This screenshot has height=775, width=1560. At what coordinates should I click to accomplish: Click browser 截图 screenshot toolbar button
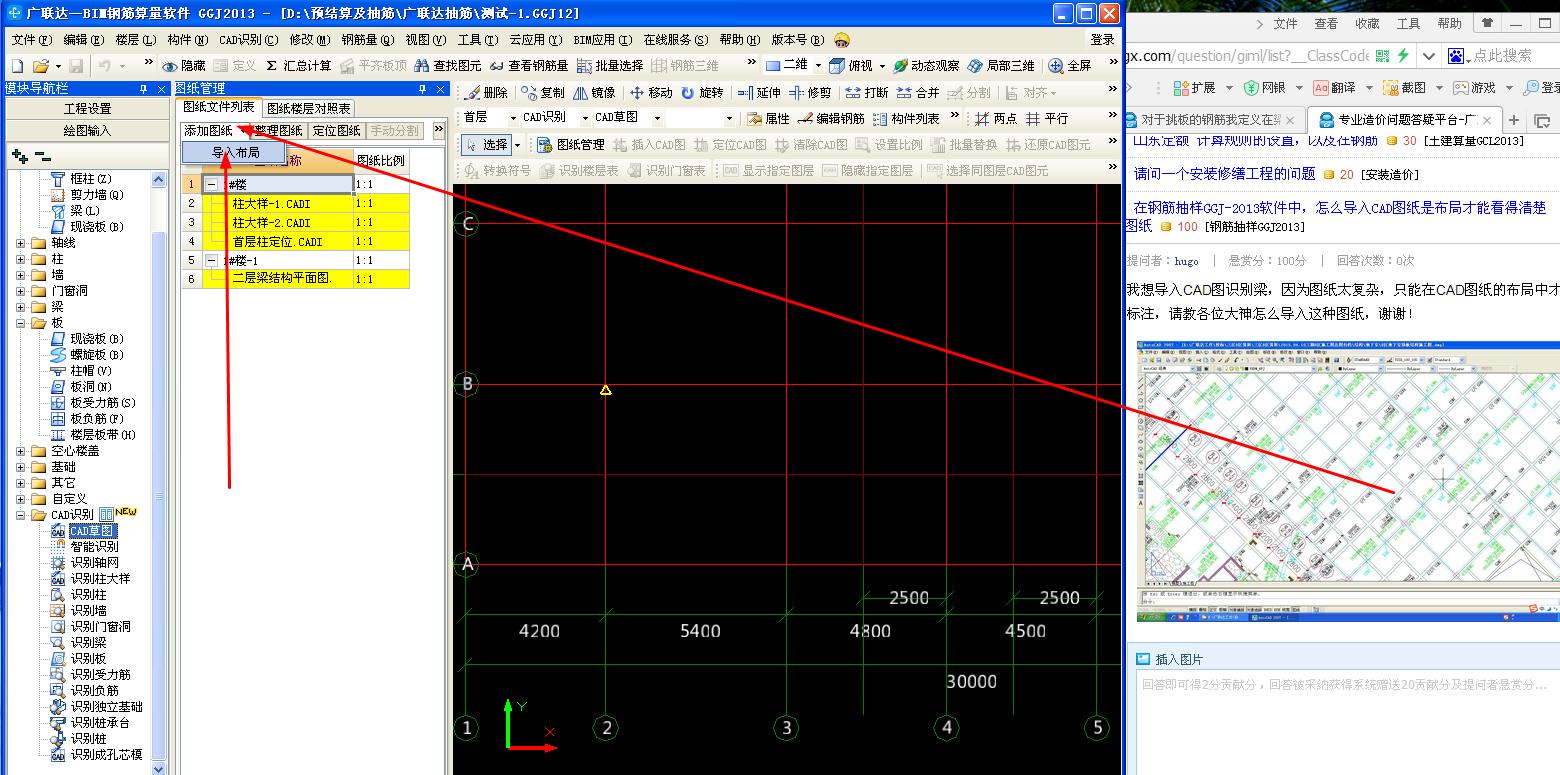coord(1404,88)
